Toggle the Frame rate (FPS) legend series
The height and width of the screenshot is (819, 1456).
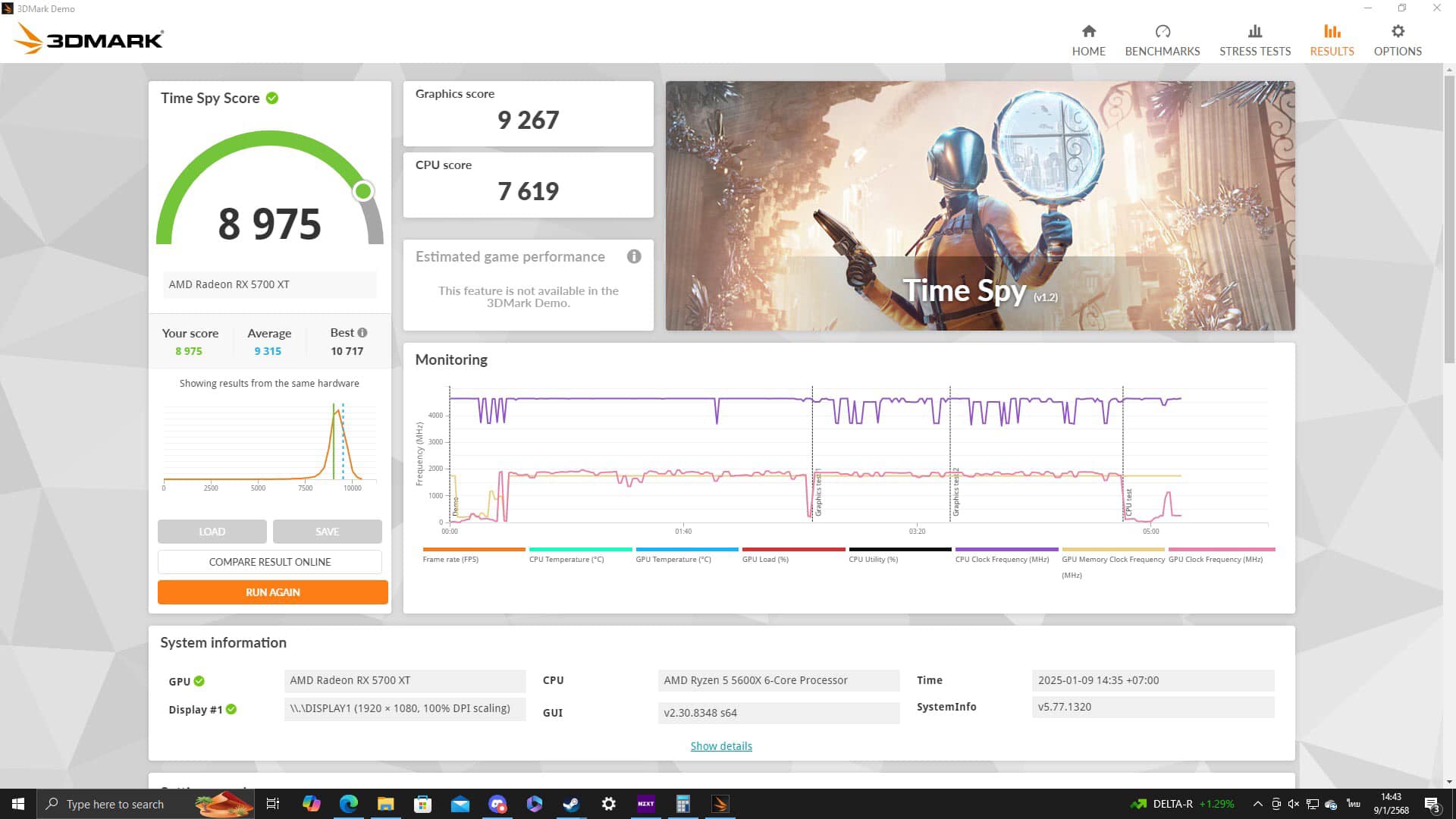[450, 559]
